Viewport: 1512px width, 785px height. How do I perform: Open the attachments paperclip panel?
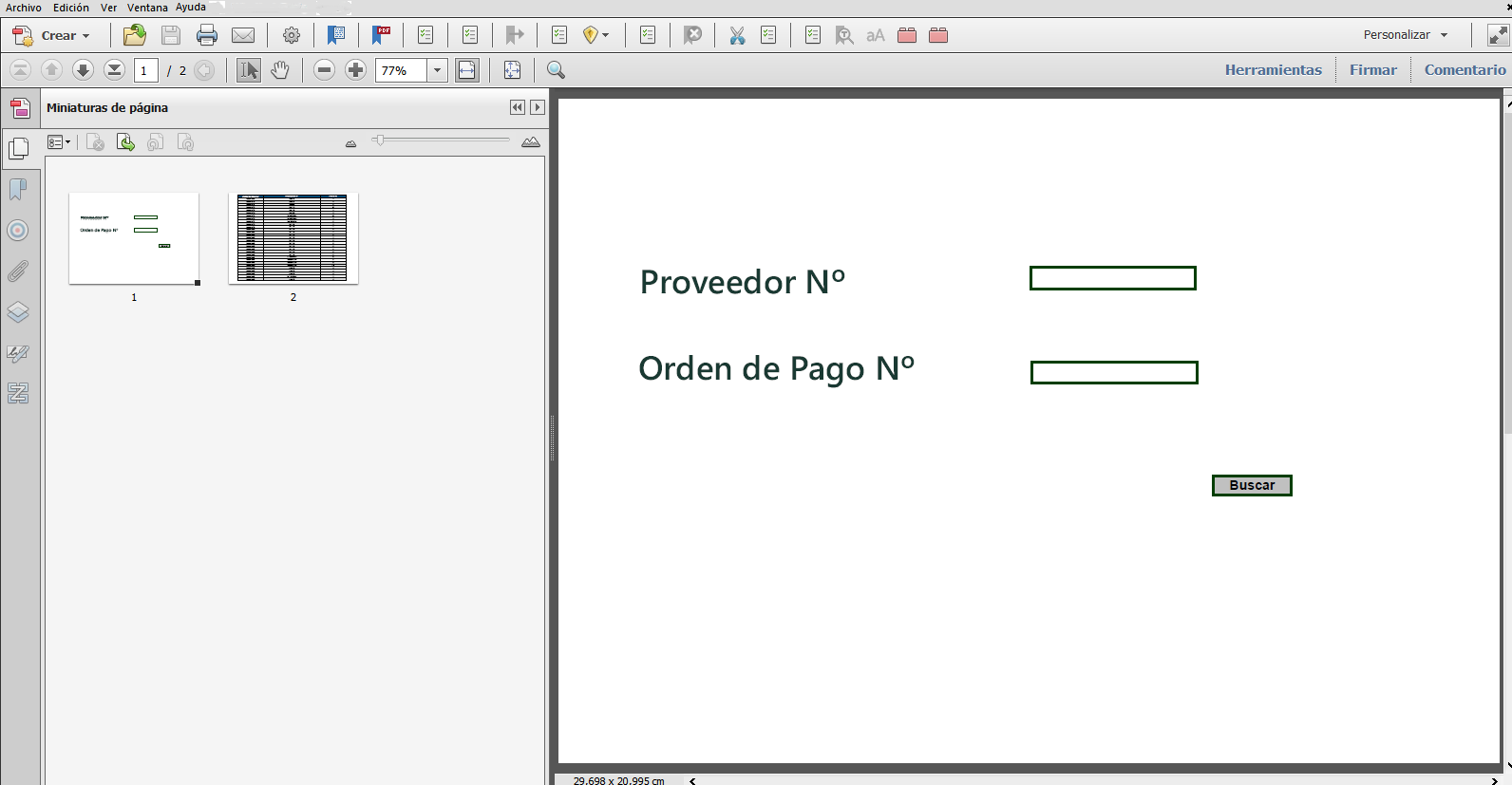pos(18,271)
